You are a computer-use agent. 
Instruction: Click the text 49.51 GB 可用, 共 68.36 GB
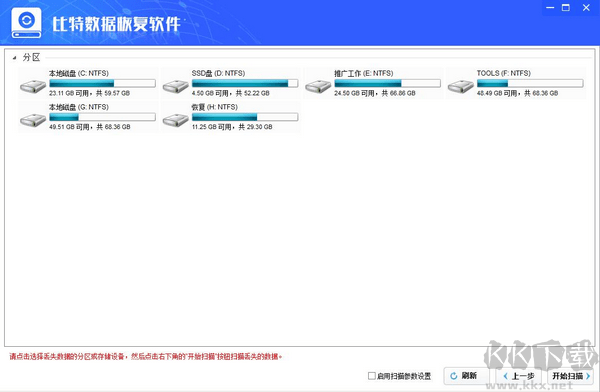(90, 127)
